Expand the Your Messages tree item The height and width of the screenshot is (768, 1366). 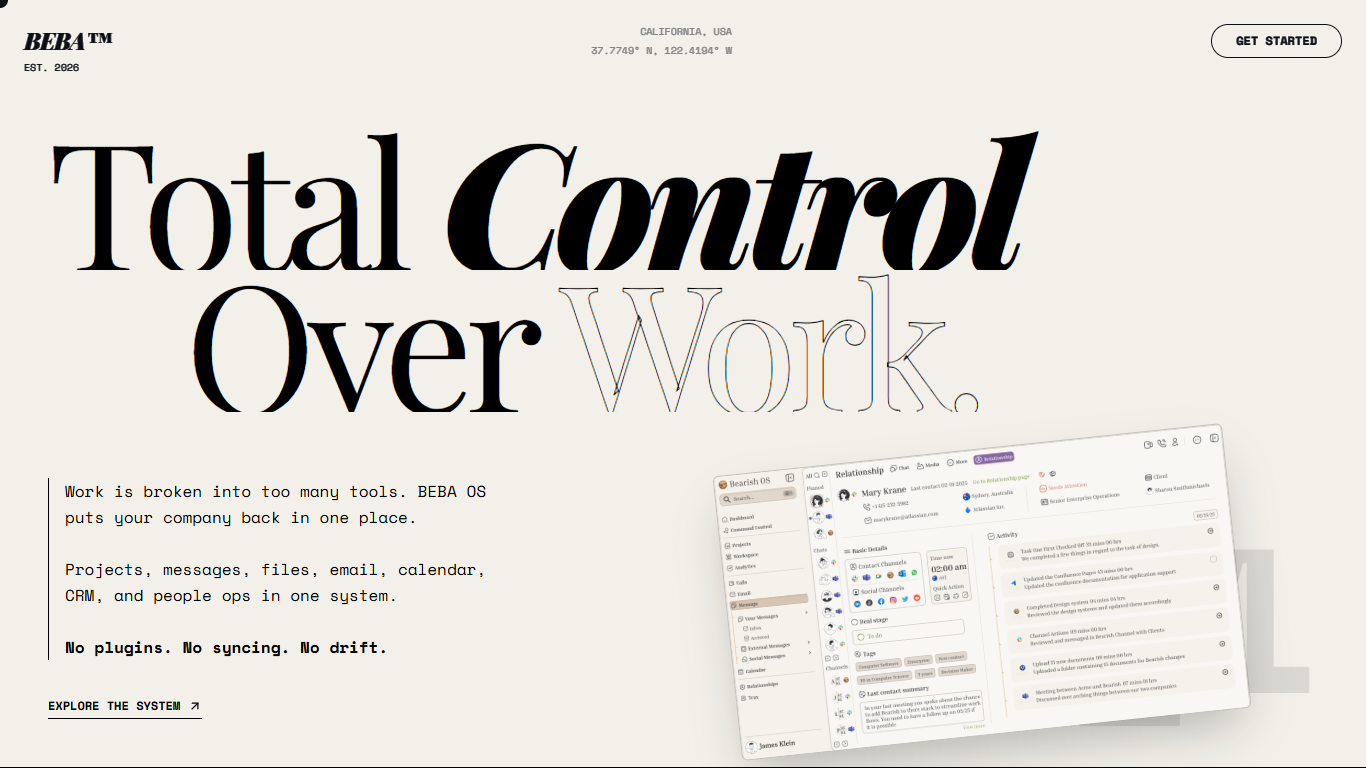pyautogui.click(x=770, y=616)
